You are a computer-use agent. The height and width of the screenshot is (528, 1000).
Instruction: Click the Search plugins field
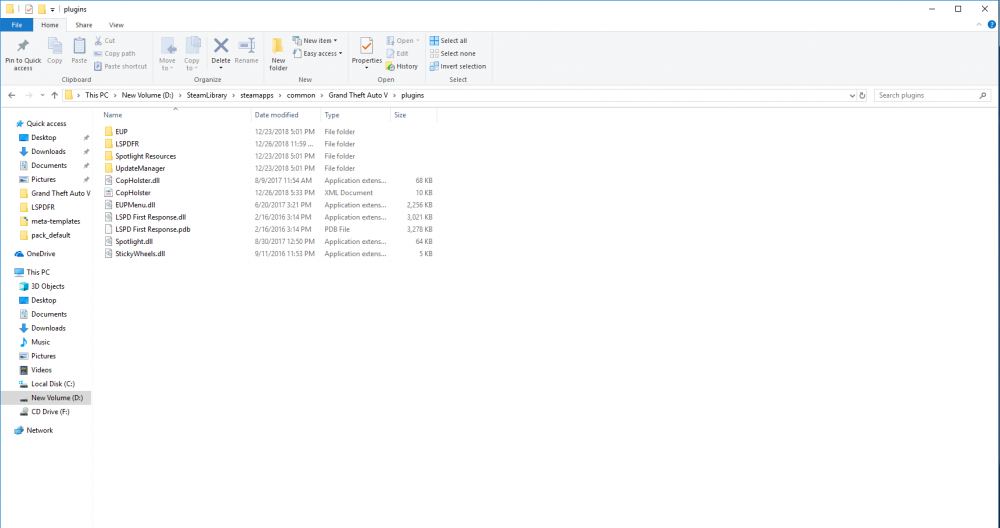pos(932,95)
